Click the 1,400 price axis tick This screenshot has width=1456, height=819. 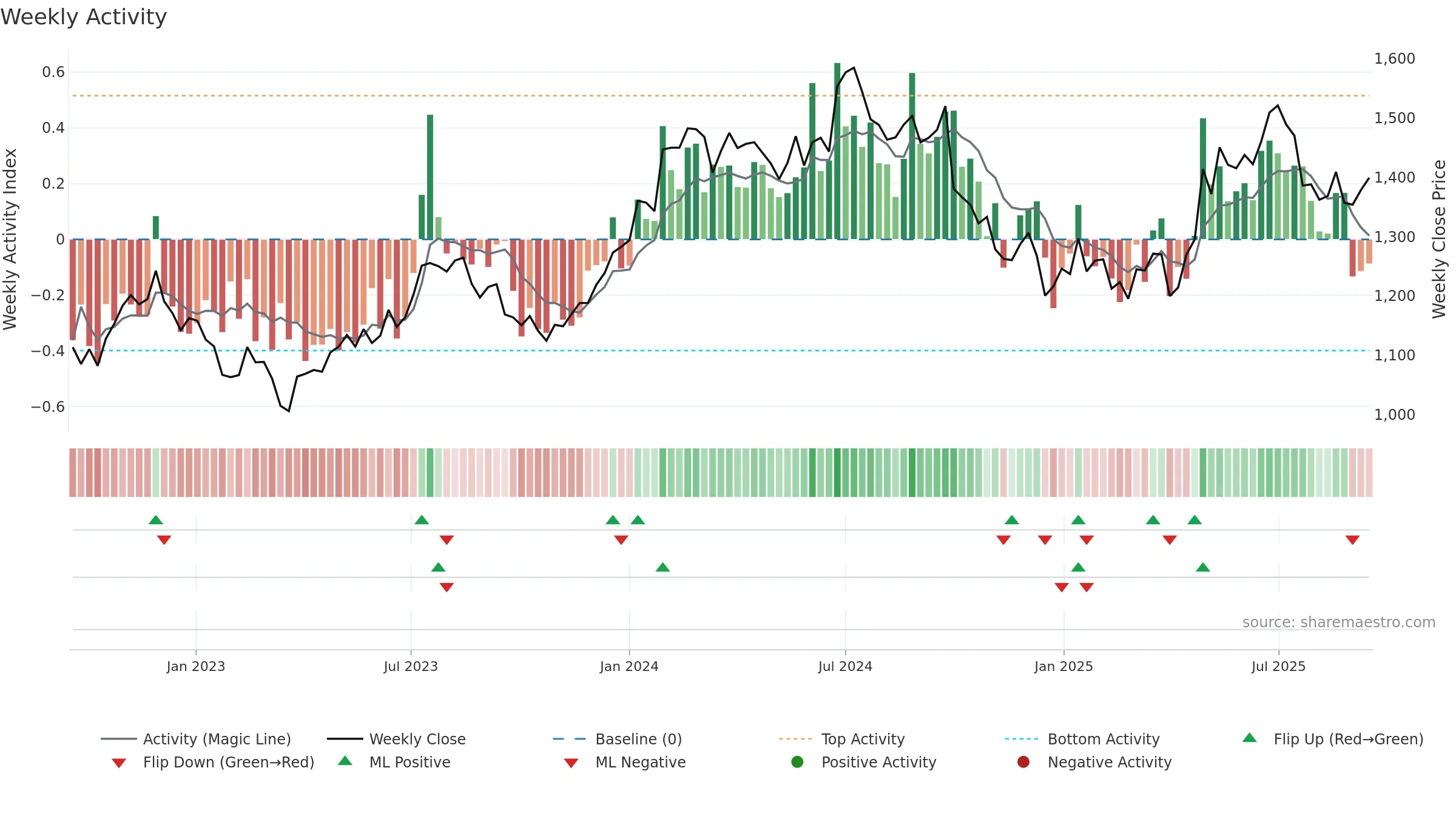coord(1395,178)
